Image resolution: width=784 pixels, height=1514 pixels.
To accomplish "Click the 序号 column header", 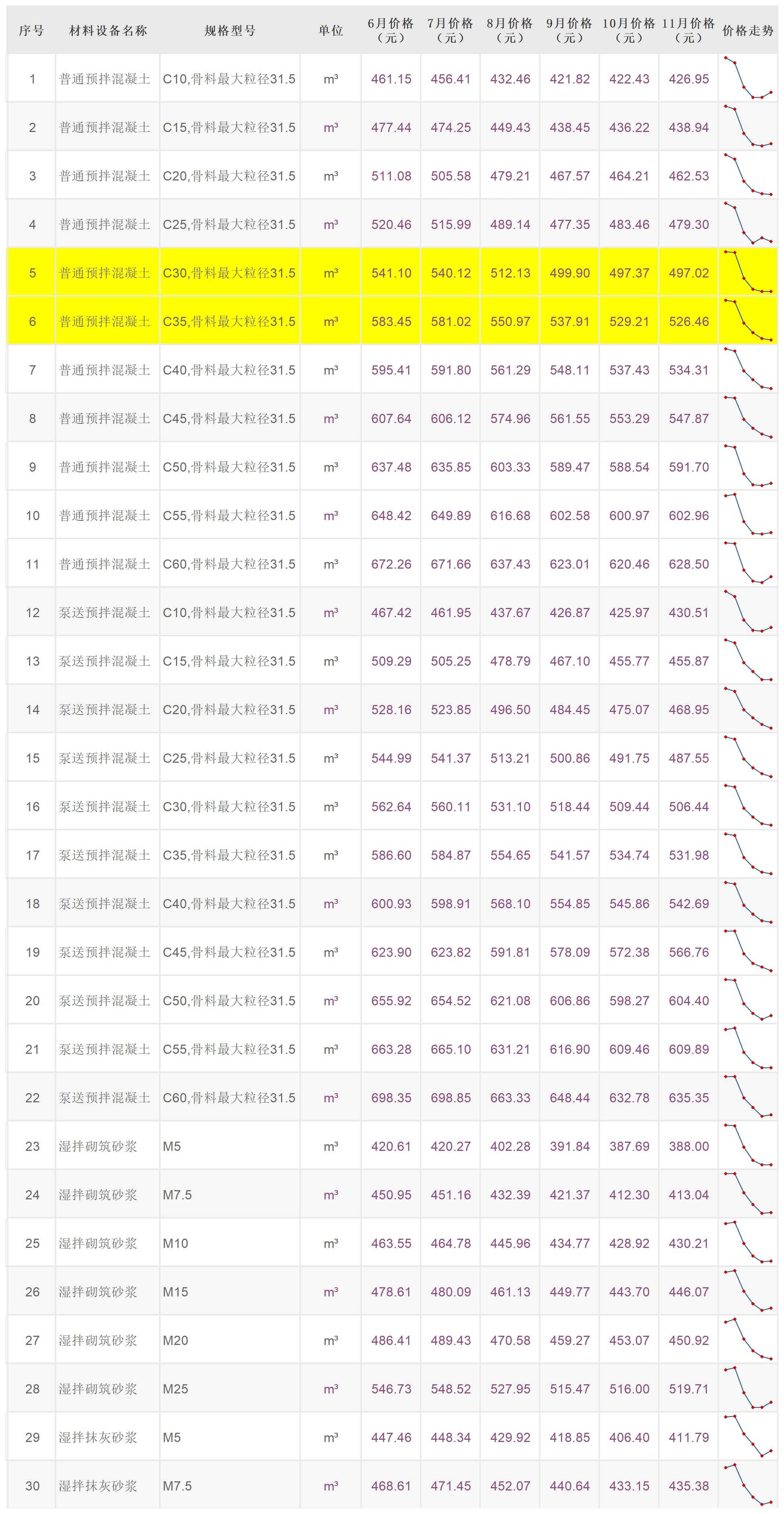I will pyautogui.click(x=32, y=31).
